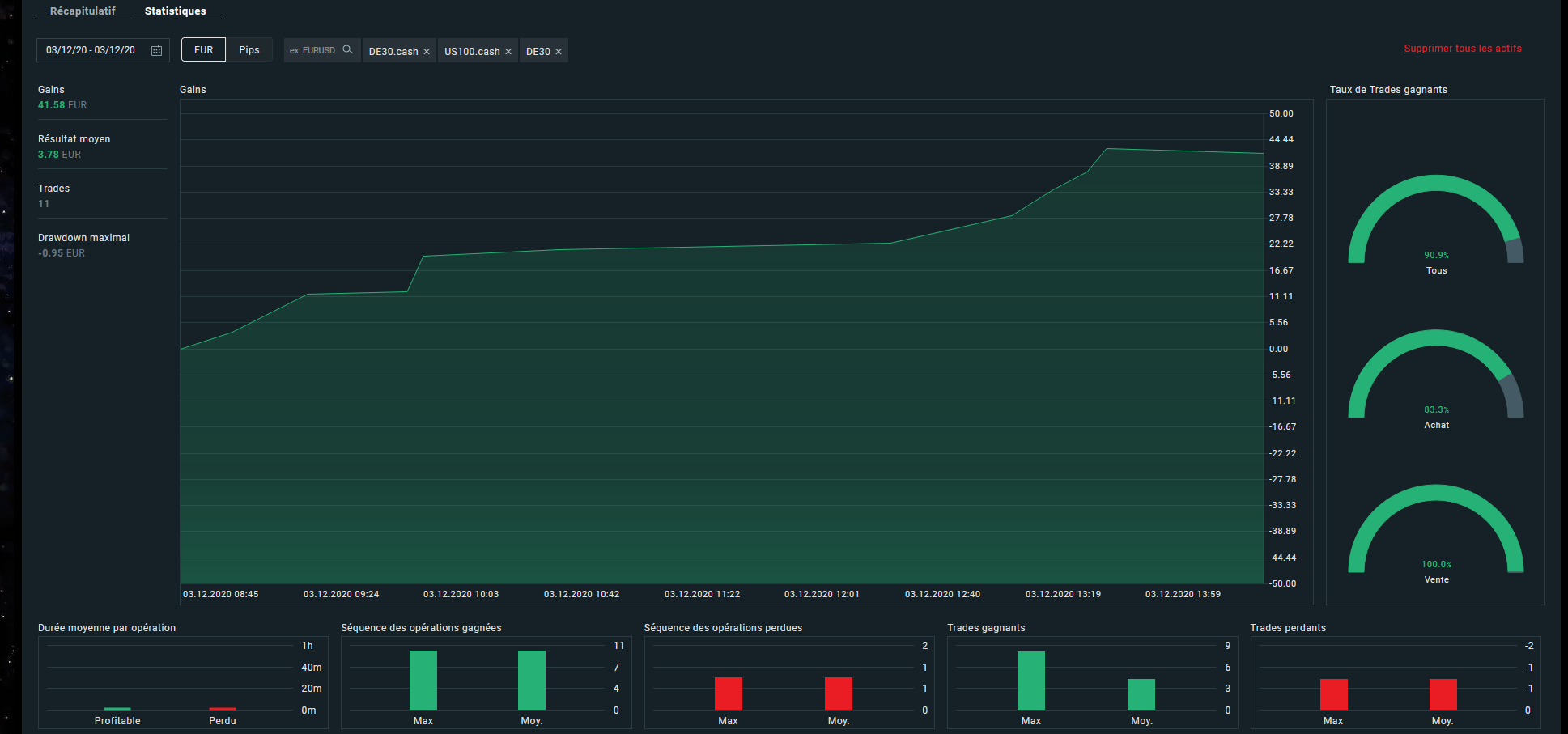Click the red Max bar in Trades perdants
This screenshot has height=734, width=1568.
pyautogui.click(x=1333, y=694)
